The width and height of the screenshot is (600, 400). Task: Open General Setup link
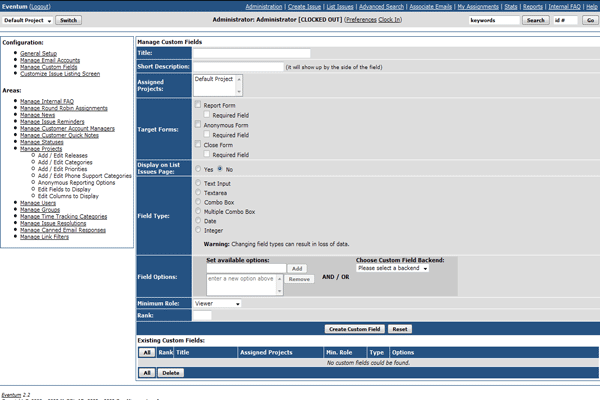click(38, 53)
